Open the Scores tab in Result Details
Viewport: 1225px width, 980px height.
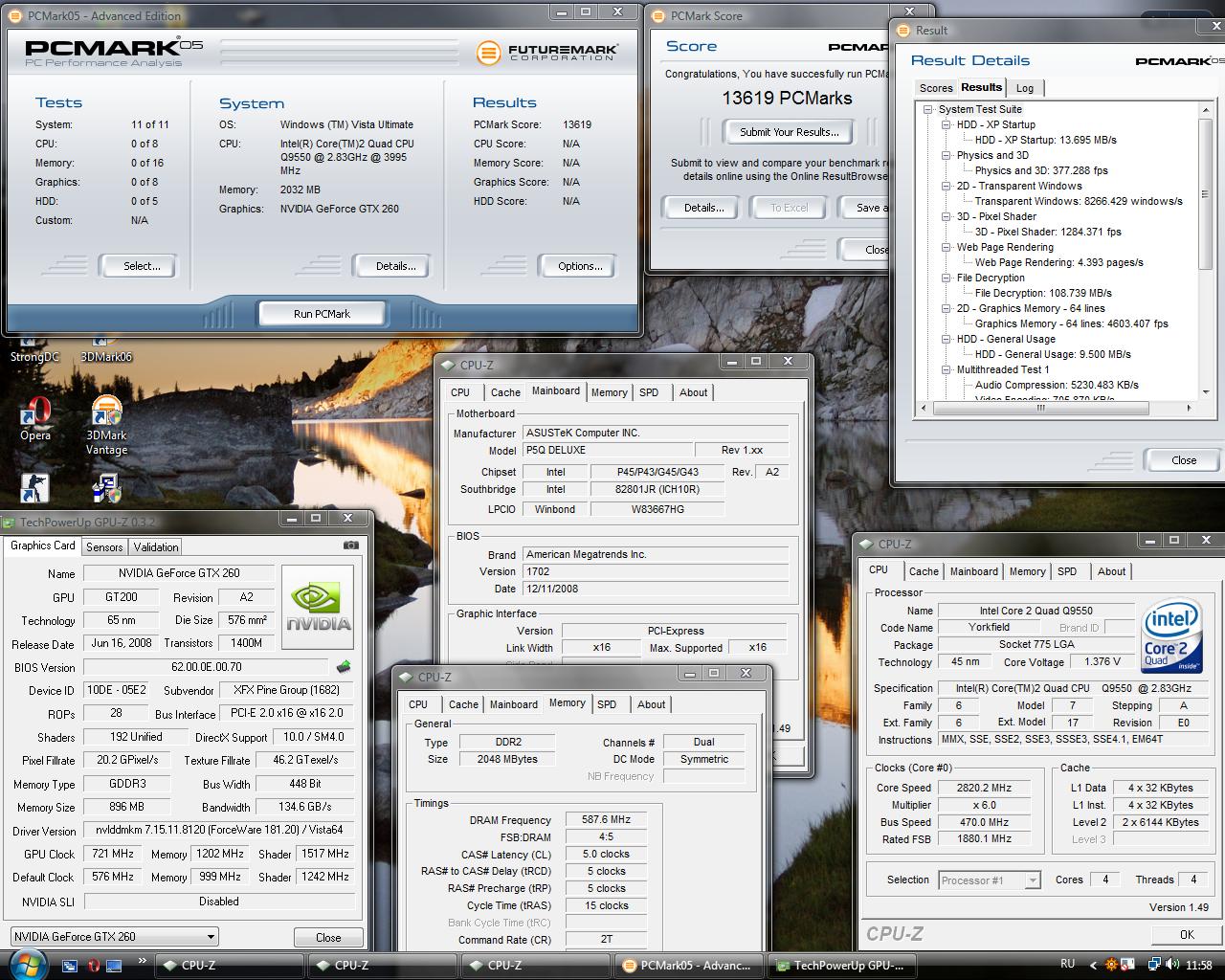pos(936,88)
